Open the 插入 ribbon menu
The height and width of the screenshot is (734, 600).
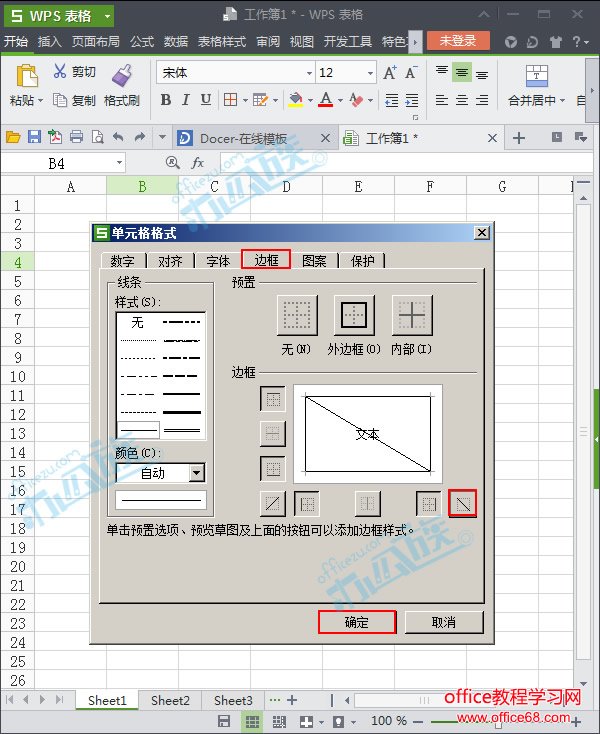[x=50, y=41]
